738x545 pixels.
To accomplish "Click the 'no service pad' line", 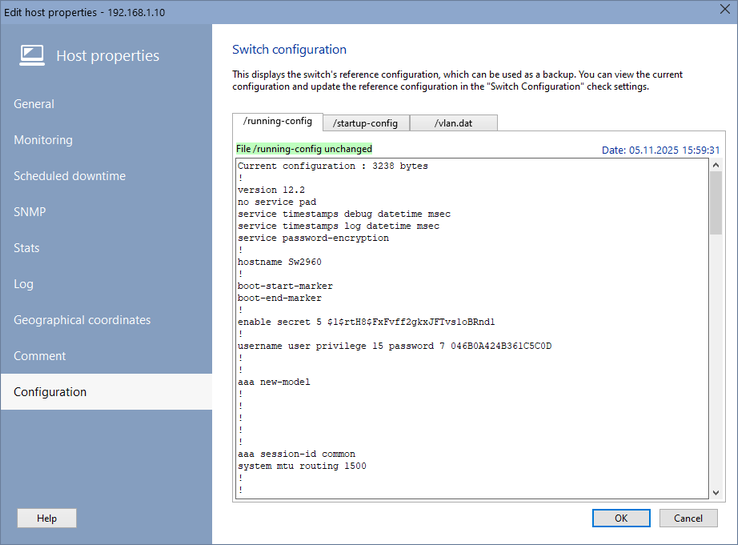I will coord(277,202).
